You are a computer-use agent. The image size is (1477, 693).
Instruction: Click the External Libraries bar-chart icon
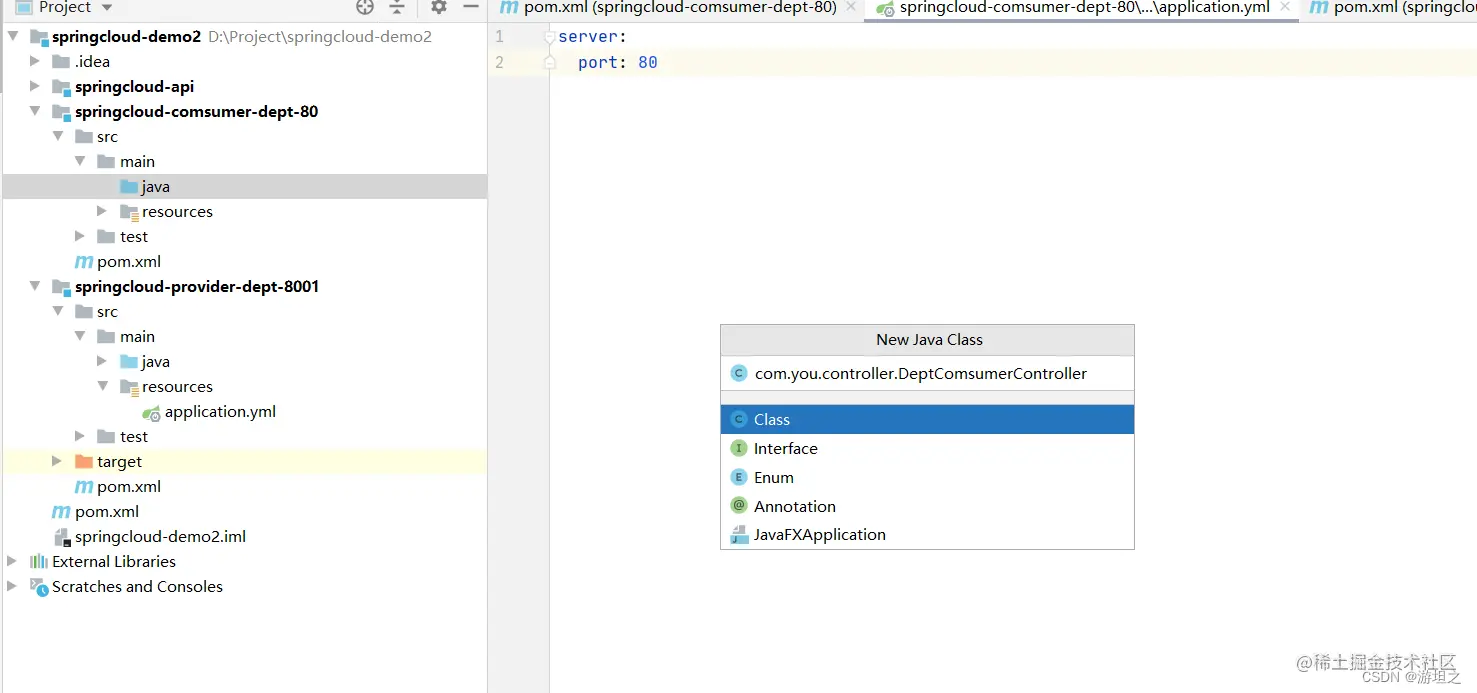click(39, 562)
